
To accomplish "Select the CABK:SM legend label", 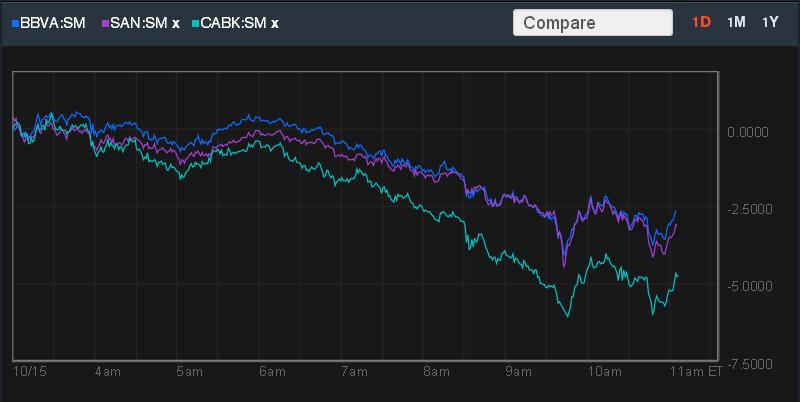I will 234,23.
